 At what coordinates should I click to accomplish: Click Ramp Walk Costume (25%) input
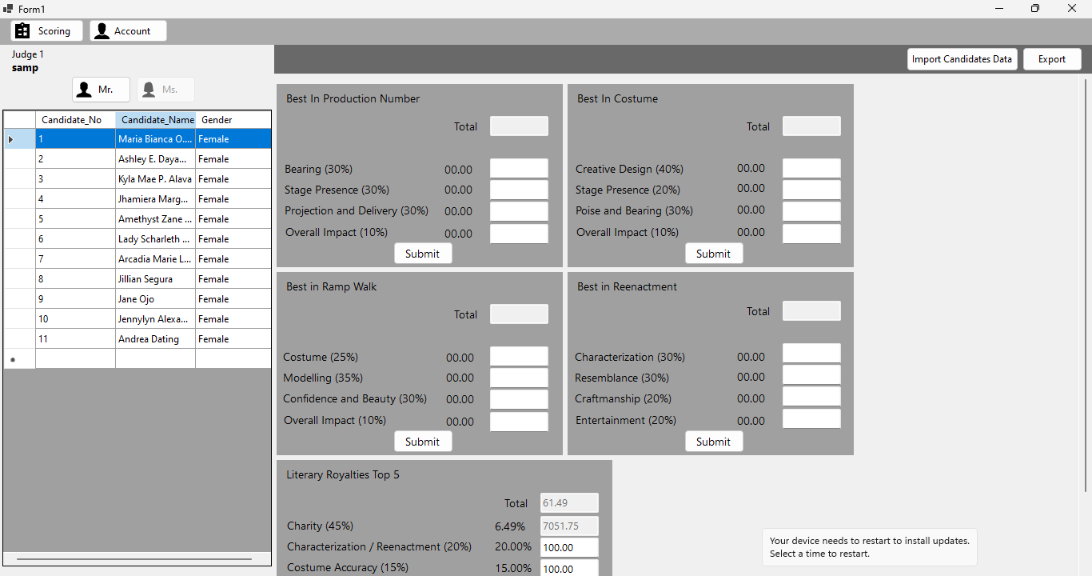click(x=519, y=357)
